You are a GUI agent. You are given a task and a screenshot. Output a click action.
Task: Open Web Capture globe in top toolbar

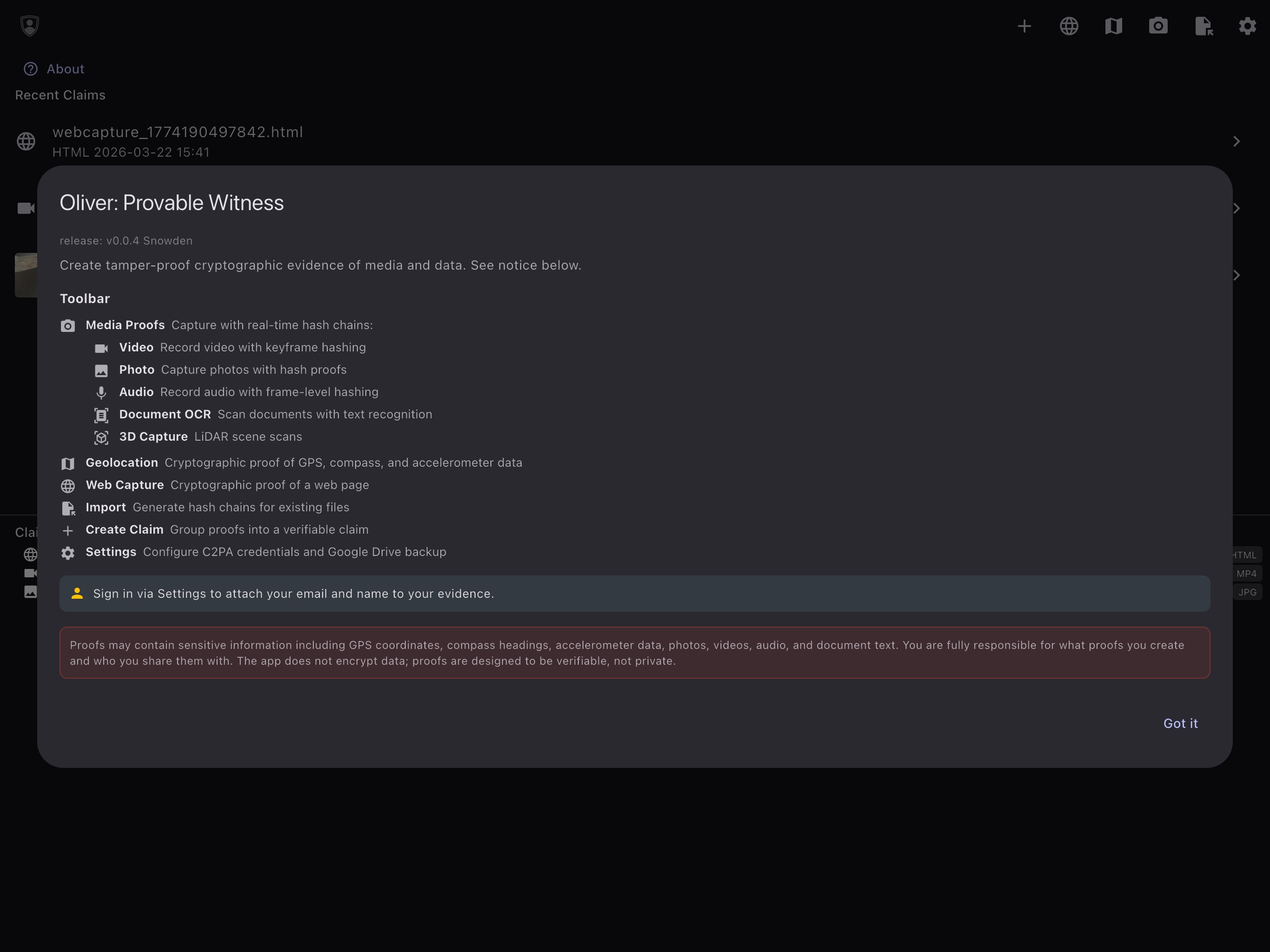(1069, 26)
